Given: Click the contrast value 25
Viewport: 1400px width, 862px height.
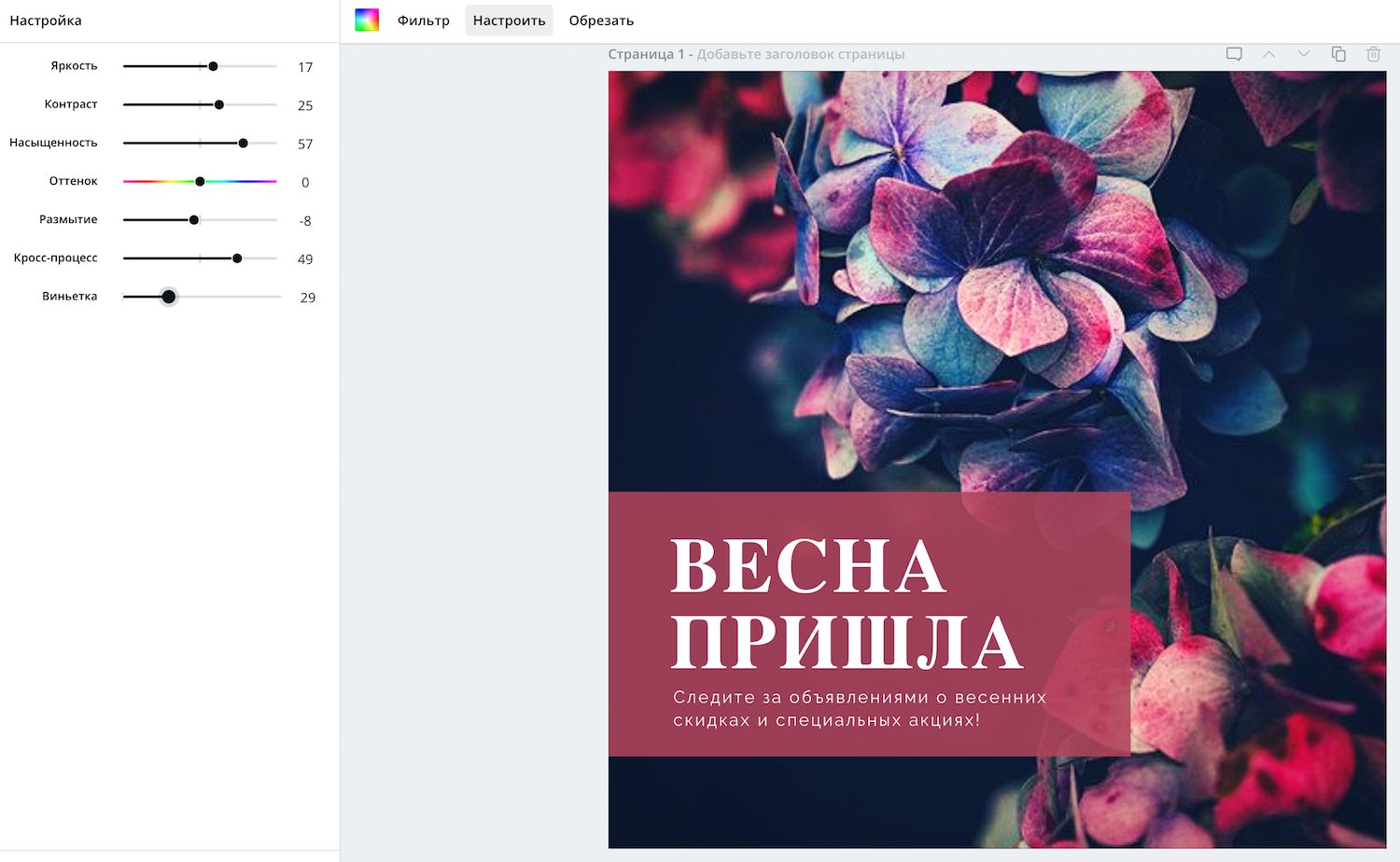Looking at the screenshot, I should point(305,105).
